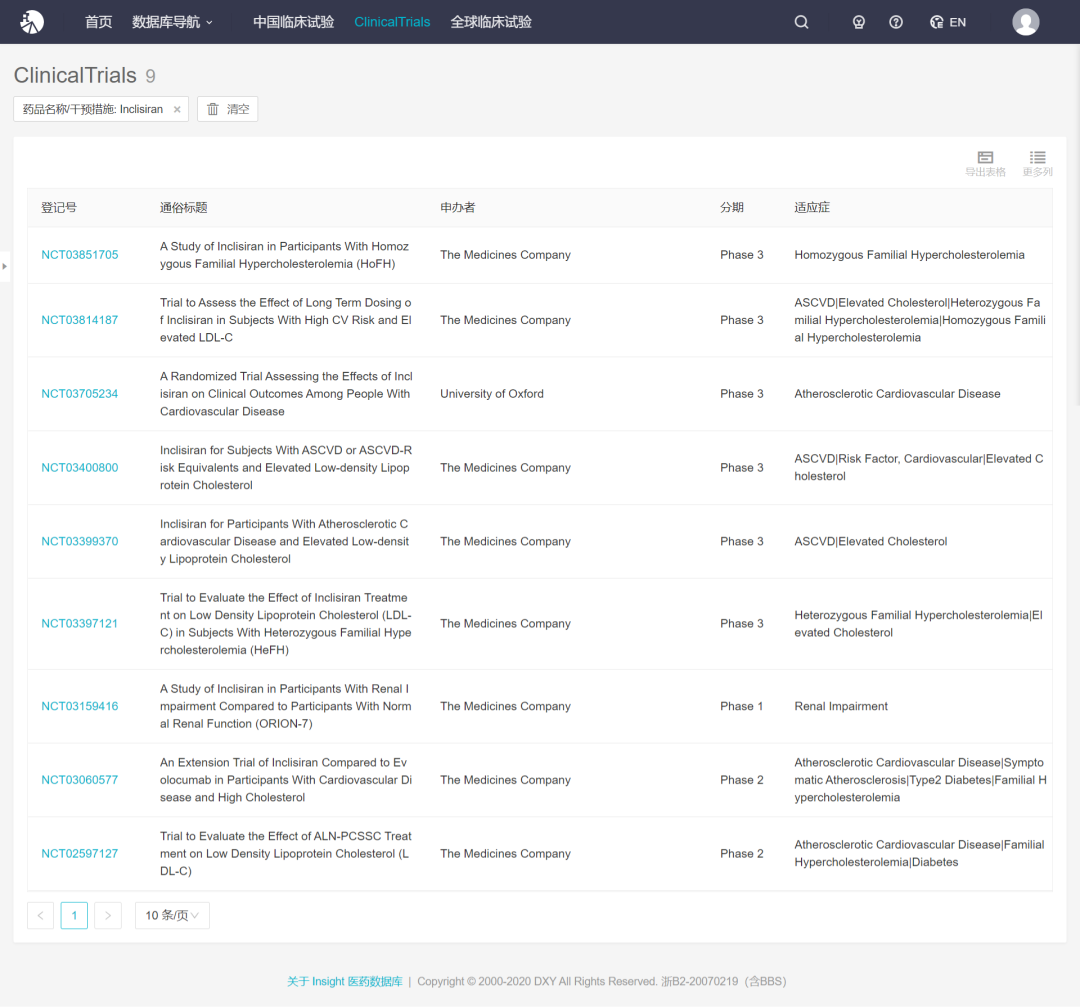Click Renal Impairment indication cell
1080x1007 pixels.
(841, 706)
